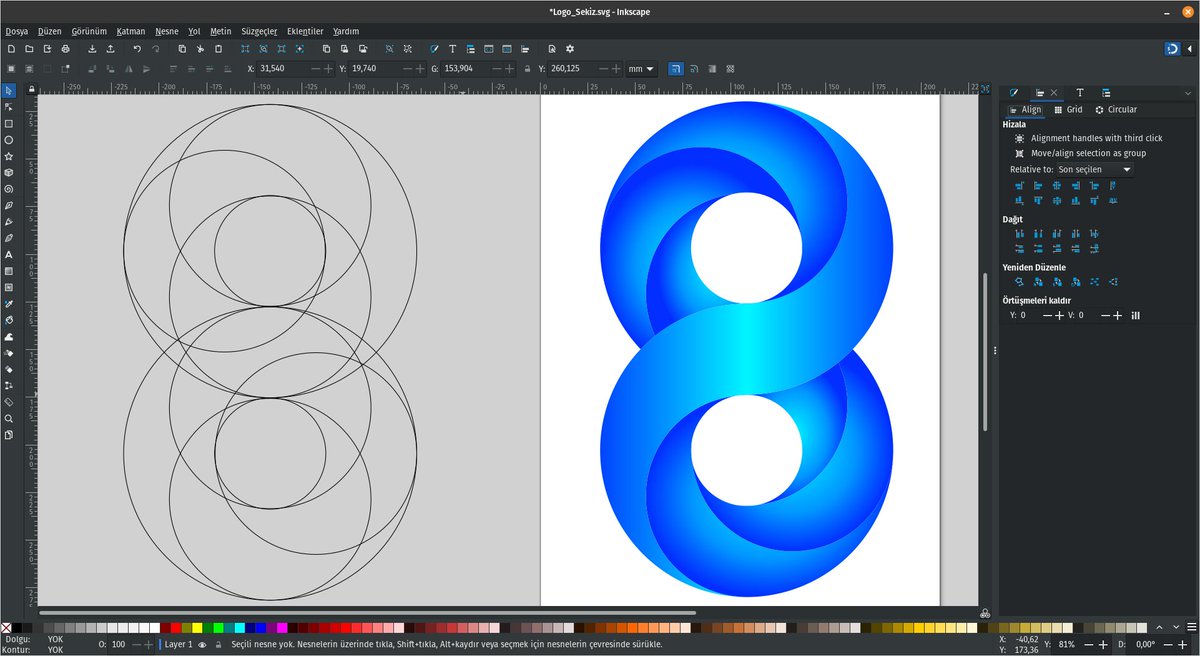Increase the X position value

[328, 69]
